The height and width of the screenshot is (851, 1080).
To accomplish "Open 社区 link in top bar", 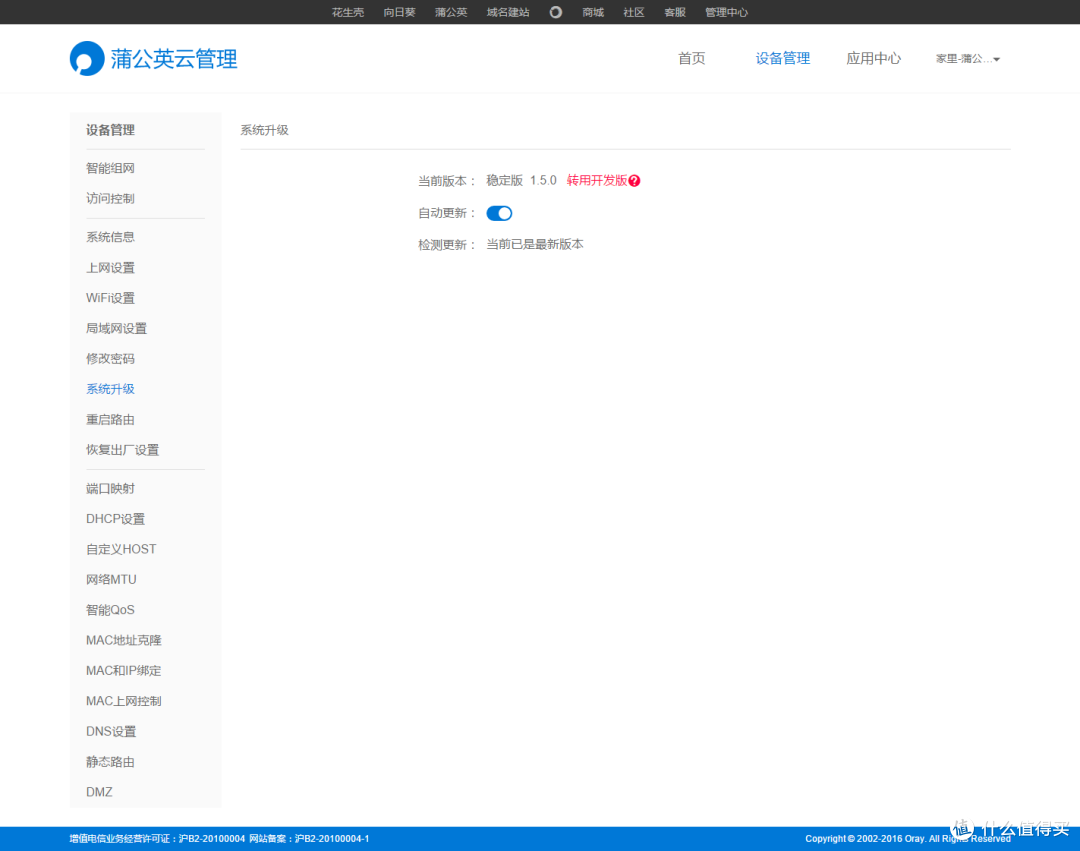I will click(634, 12).
